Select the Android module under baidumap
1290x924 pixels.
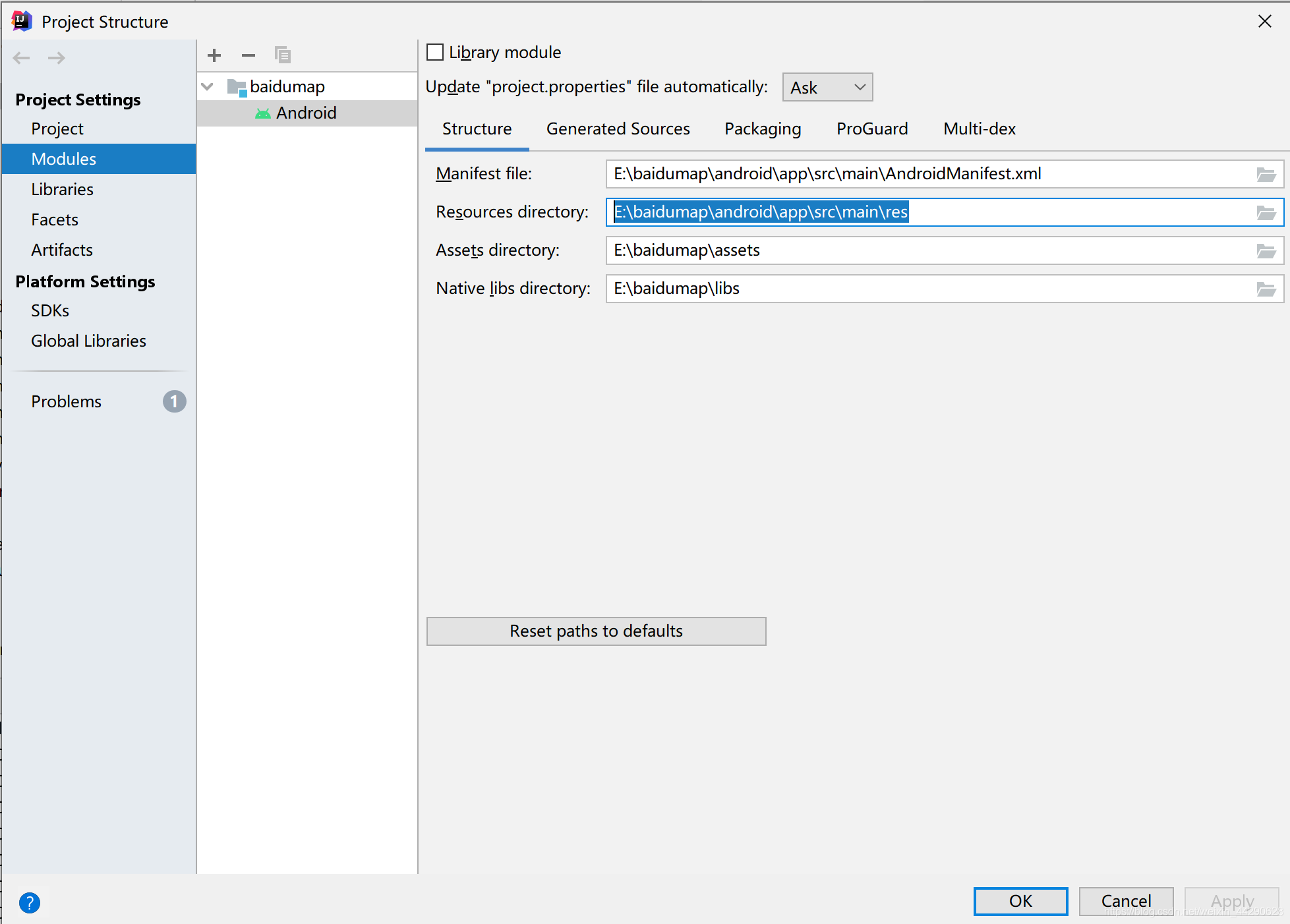[x=307, y=113]
